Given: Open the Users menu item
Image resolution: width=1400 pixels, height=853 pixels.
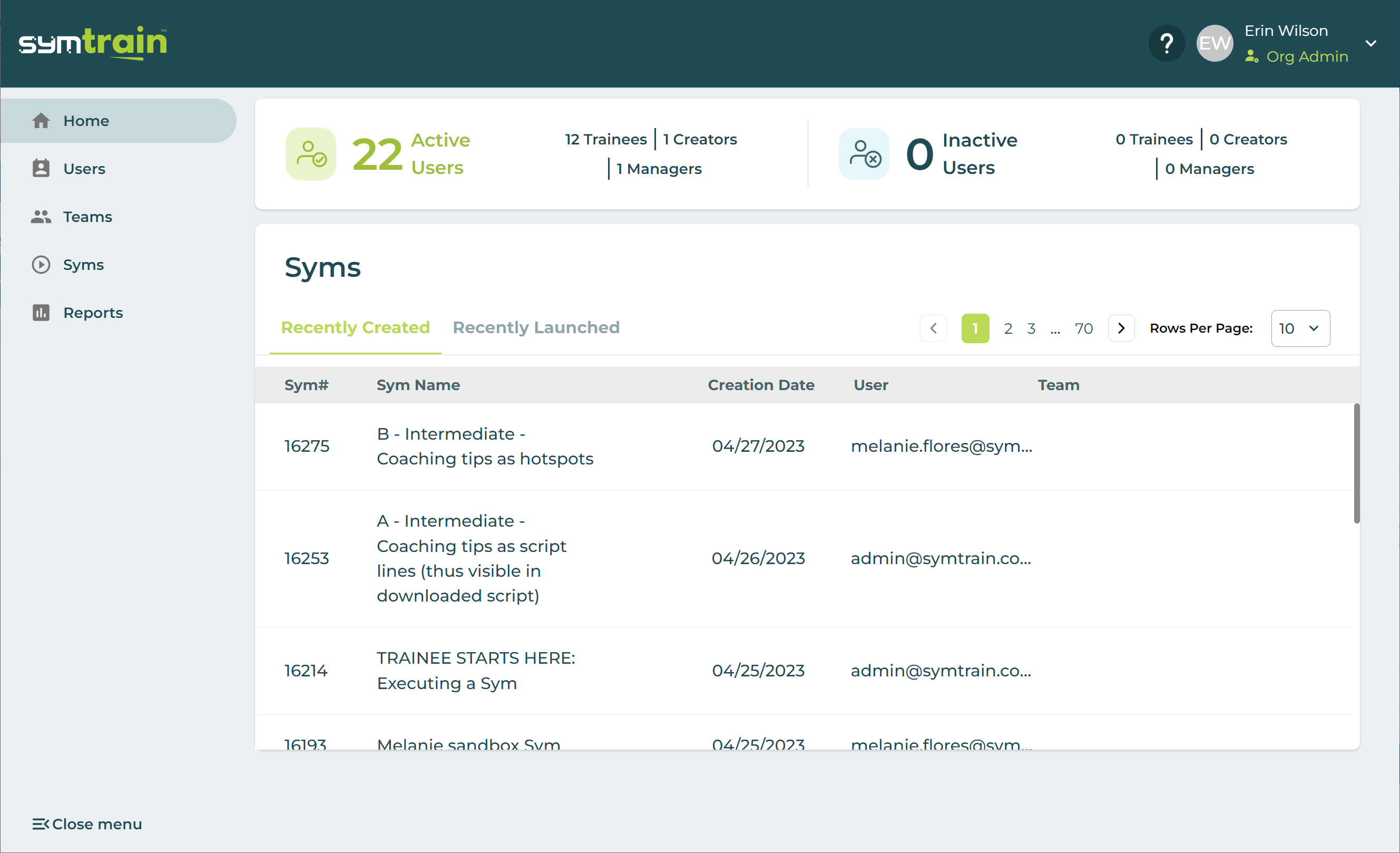Looking at the screenshot, I should pos(118,168).
